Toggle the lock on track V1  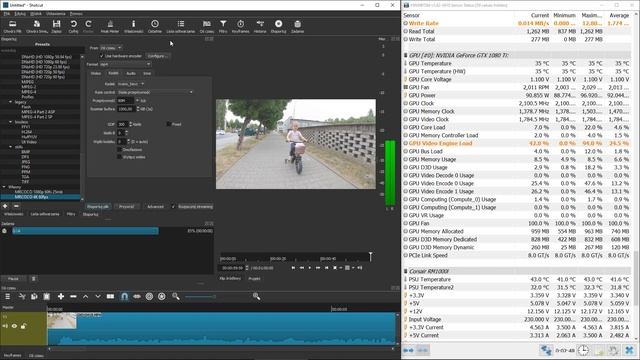click(23, 326)
